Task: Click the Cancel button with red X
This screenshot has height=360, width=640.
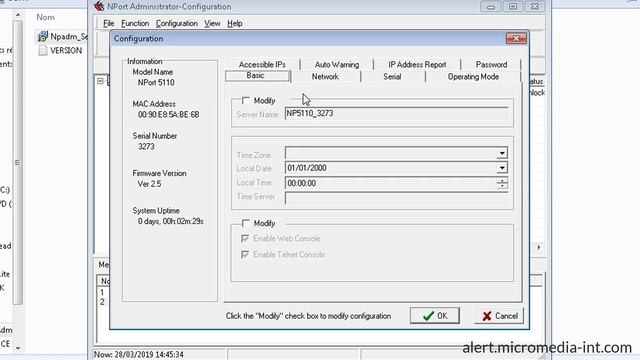Action: pyautogui.click(x=499, y=316)
